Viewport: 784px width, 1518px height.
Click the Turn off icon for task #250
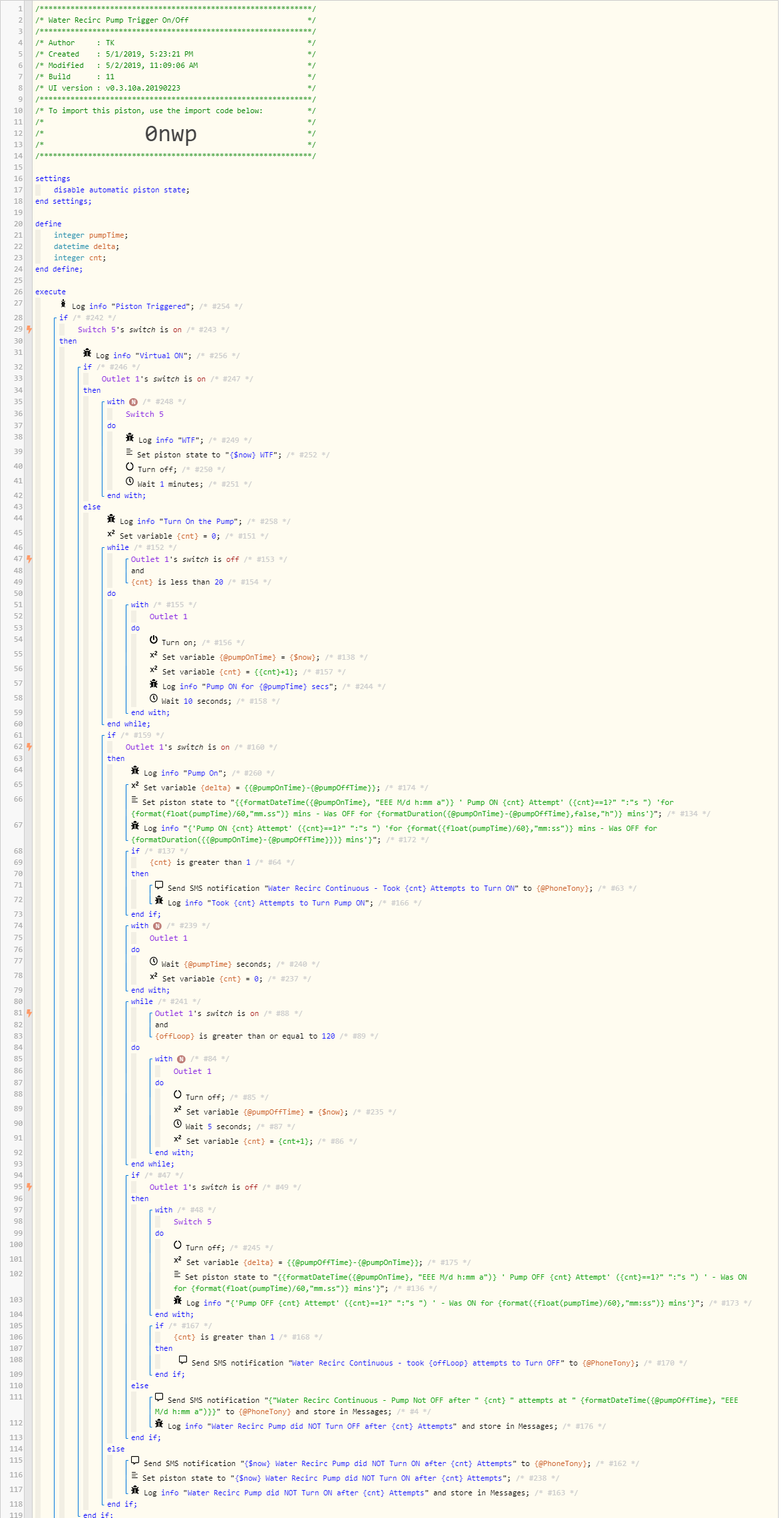point(130,467)
